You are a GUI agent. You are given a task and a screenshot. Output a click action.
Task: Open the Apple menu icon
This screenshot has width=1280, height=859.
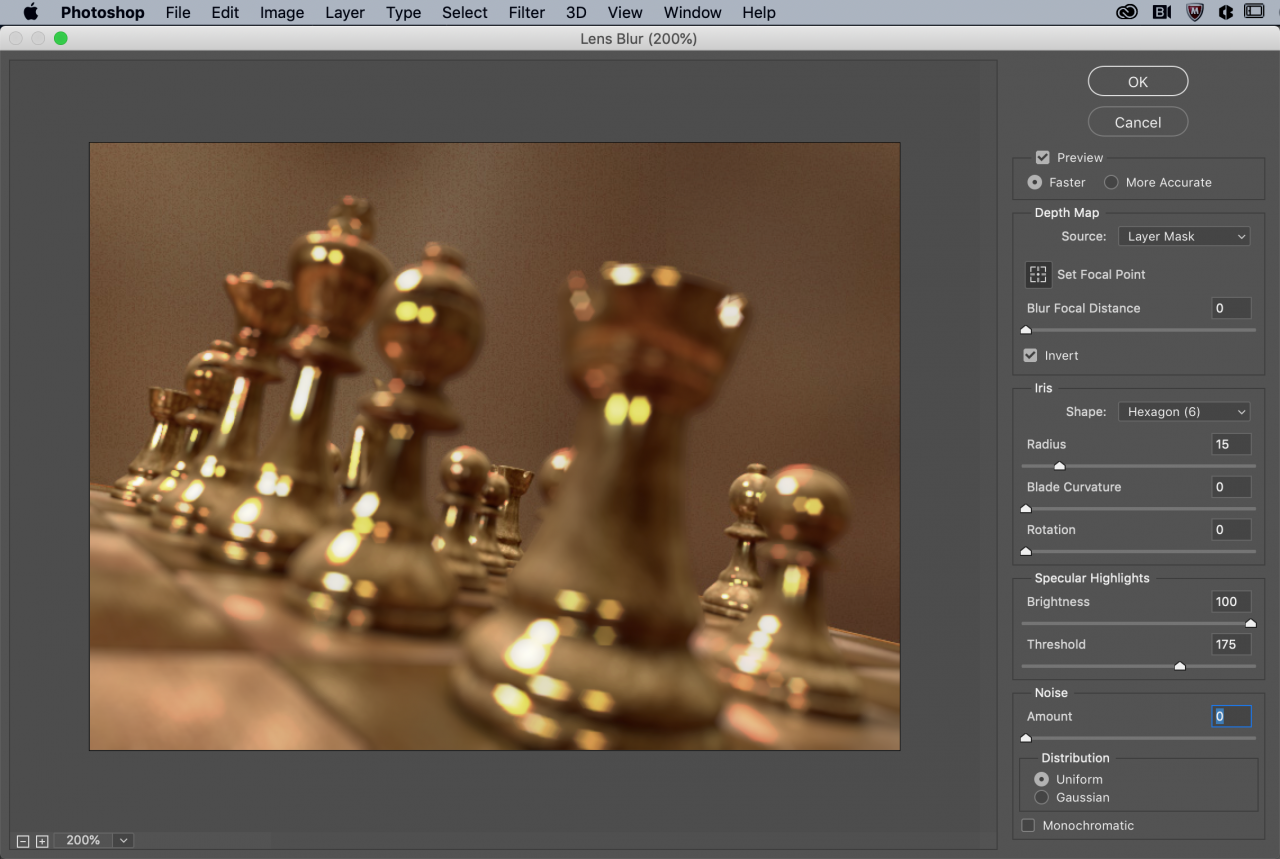click(x=29, y=12)
